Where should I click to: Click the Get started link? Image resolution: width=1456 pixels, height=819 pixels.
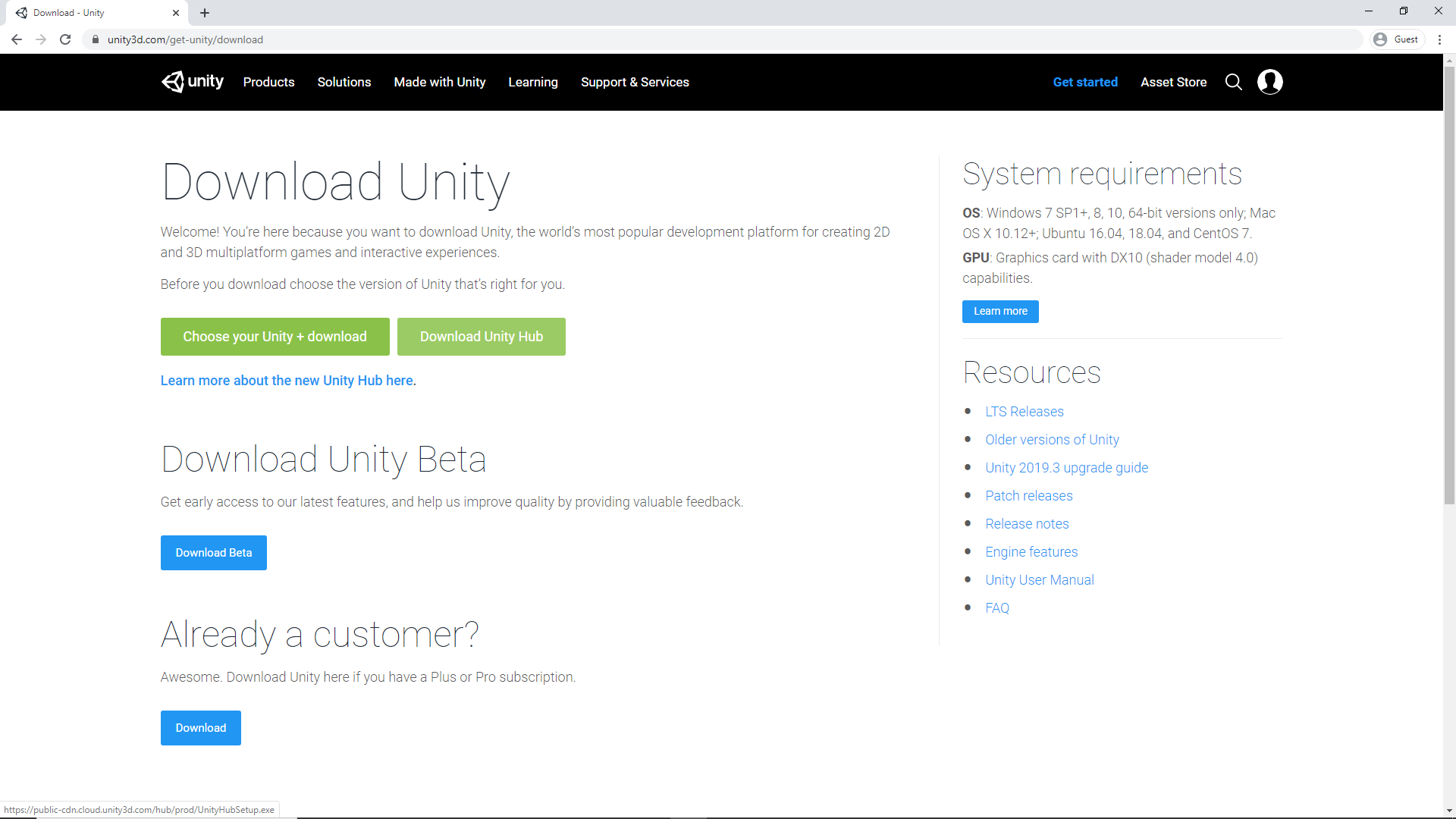1085,82
